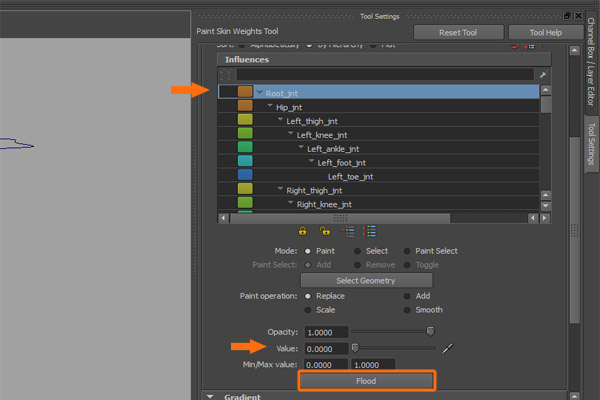The image size is (600, 400).
Task: Set paint operation to Add
Action: (408, 297)
